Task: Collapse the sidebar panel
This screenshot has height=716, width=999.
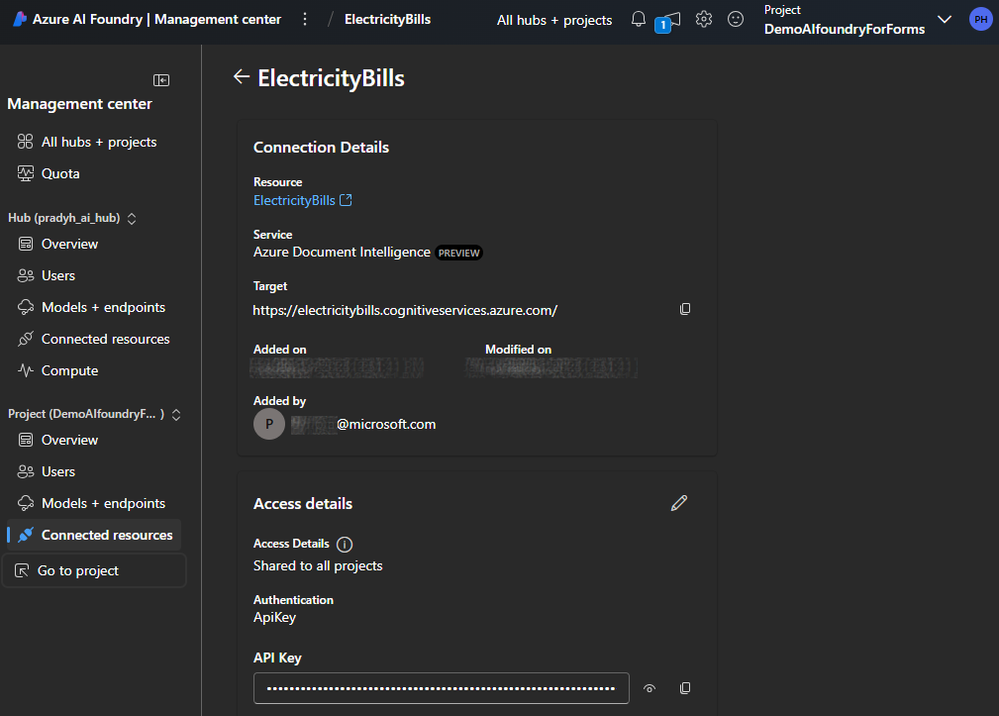Action: (x=161, y=80)
